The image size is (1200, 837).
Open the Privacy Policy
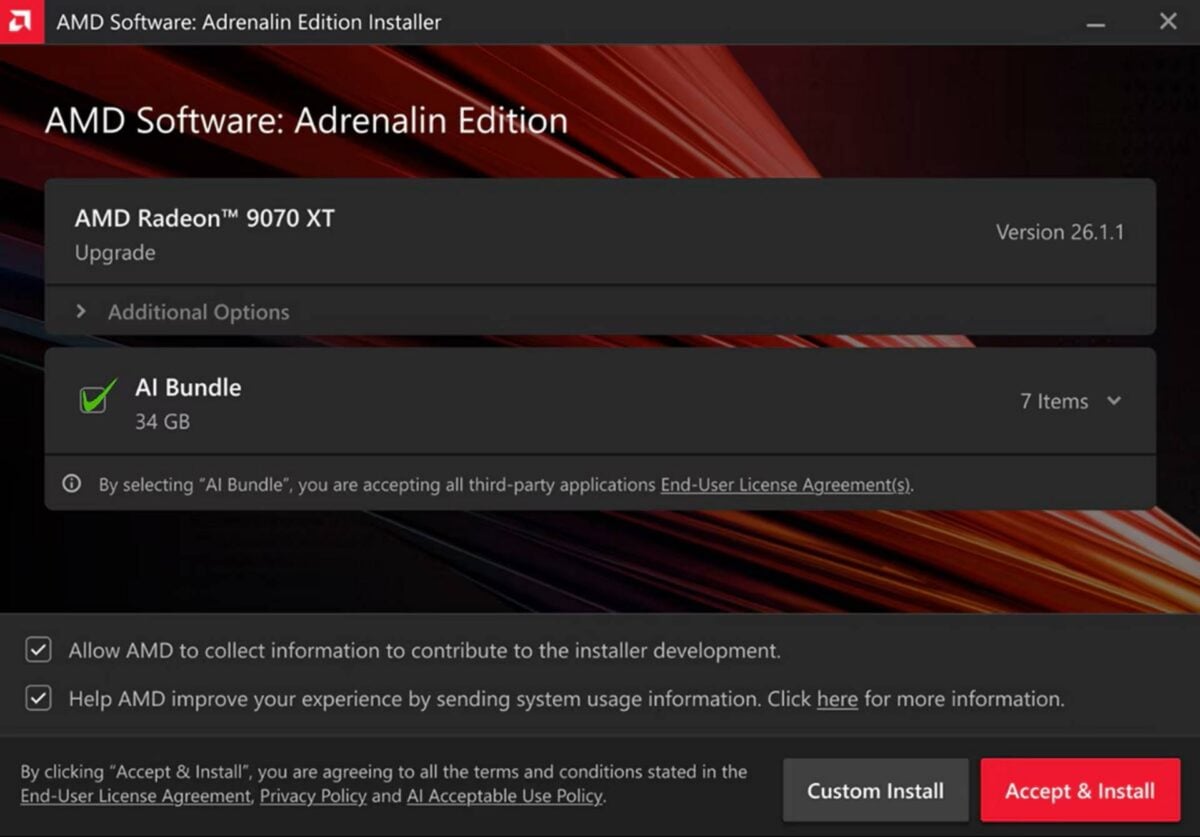(313, 796)
